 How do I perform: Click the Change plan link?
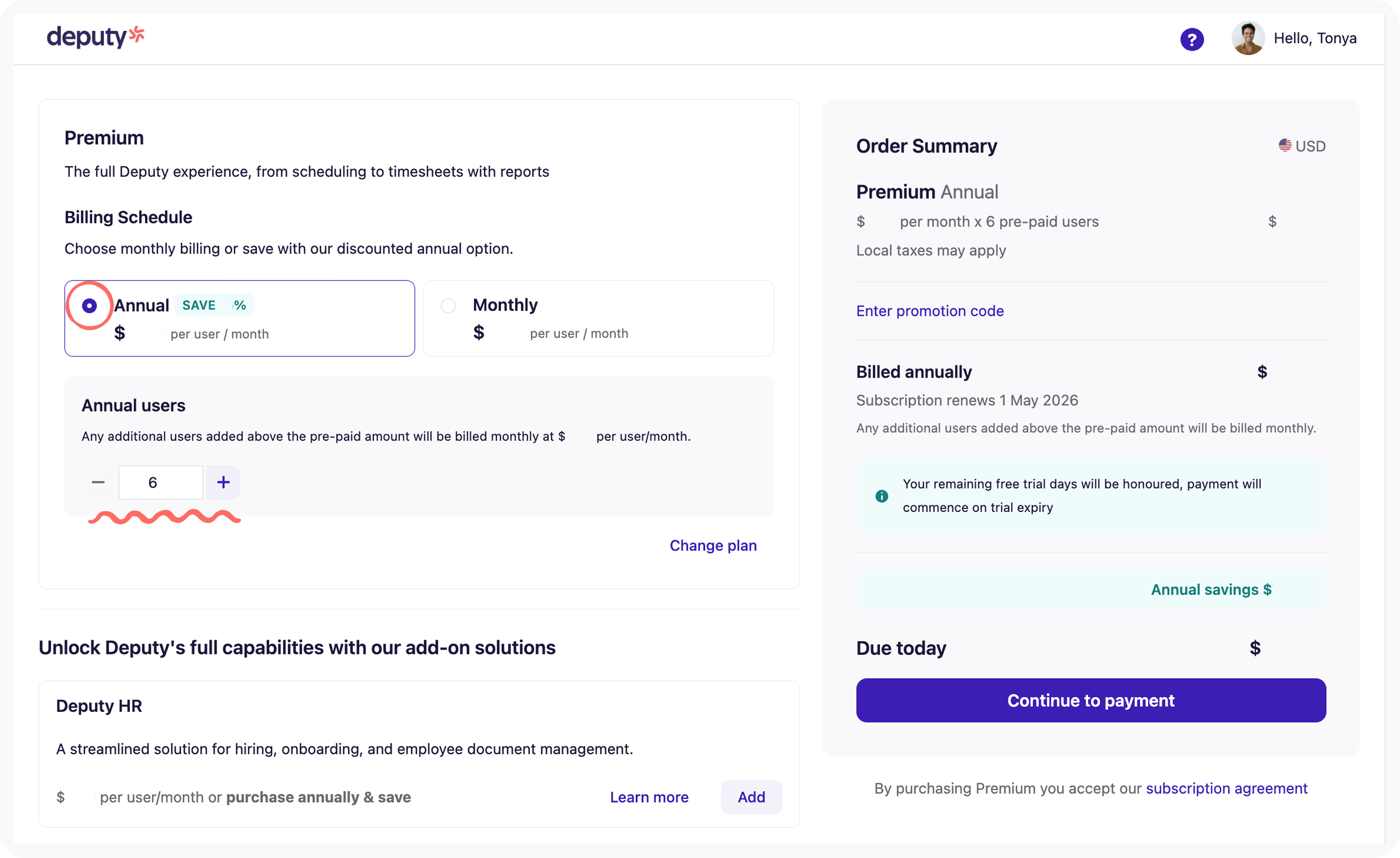point(713,545)
